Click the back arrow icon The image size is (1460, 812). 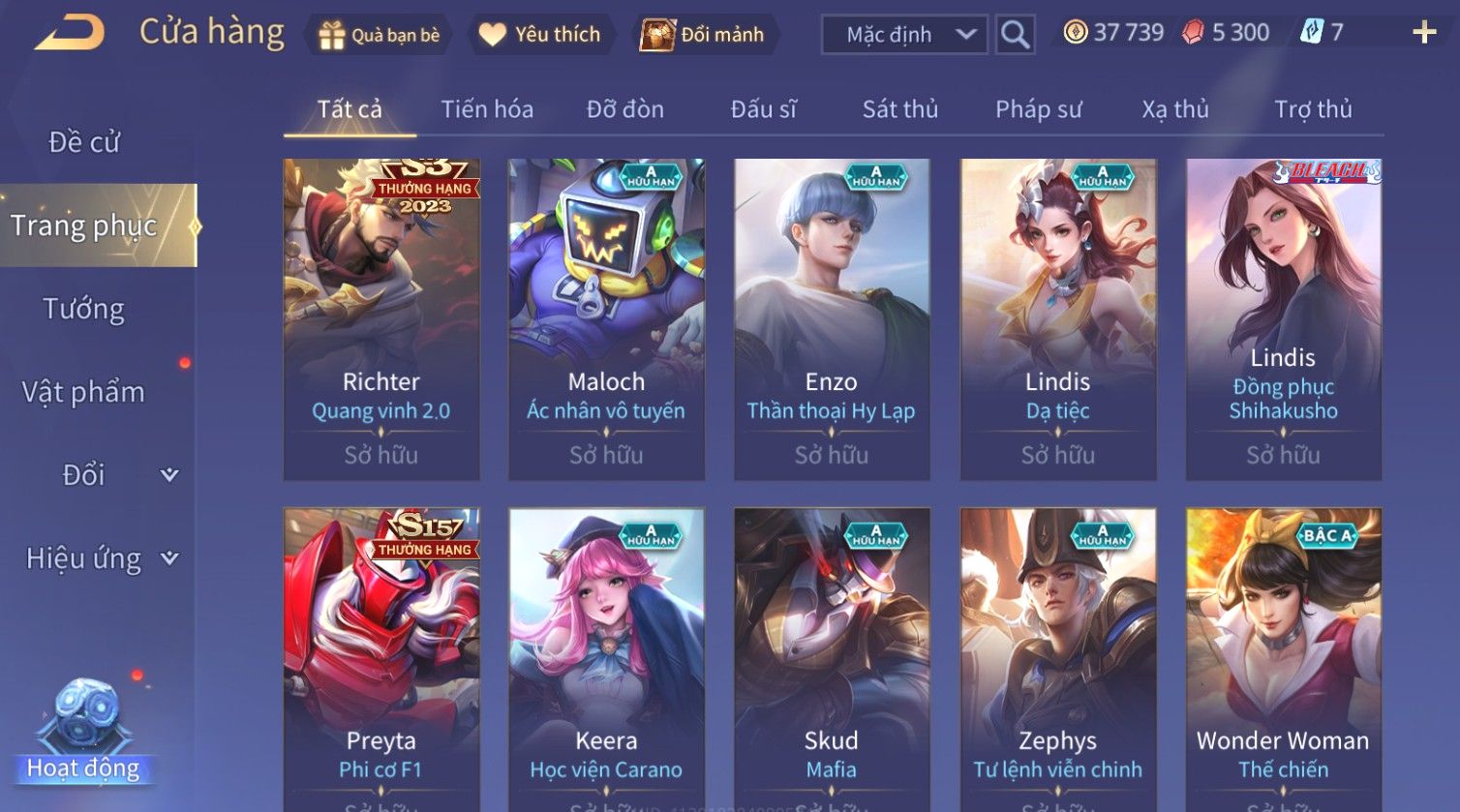69,33
